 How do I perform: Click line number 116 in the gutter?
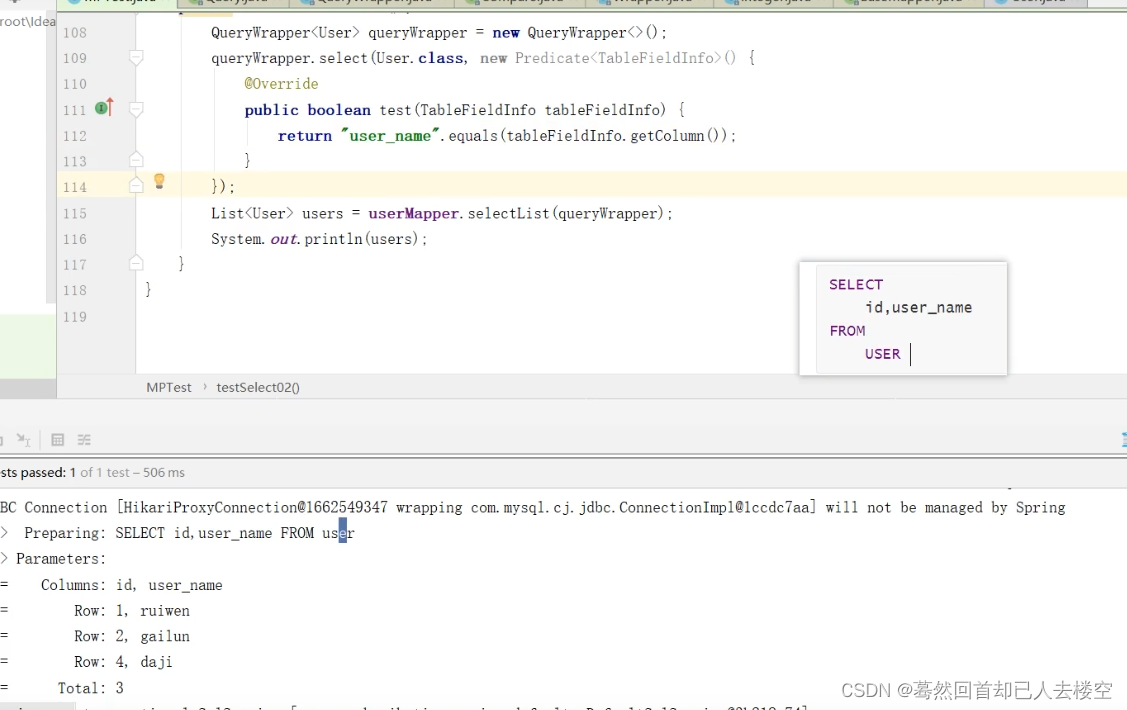75,239
